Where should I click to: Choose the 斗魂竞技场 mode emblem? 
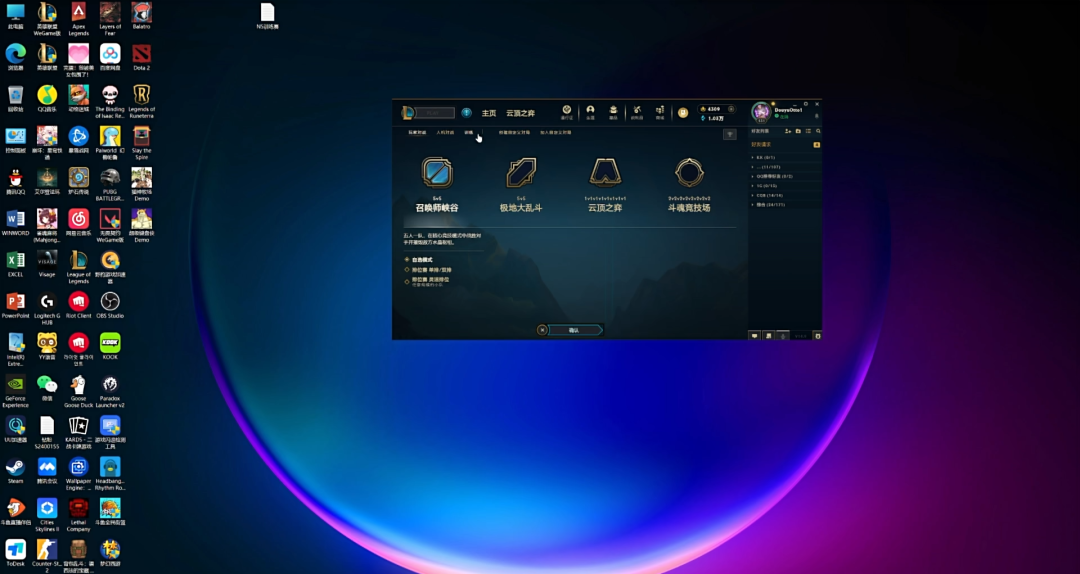[689, 172]
